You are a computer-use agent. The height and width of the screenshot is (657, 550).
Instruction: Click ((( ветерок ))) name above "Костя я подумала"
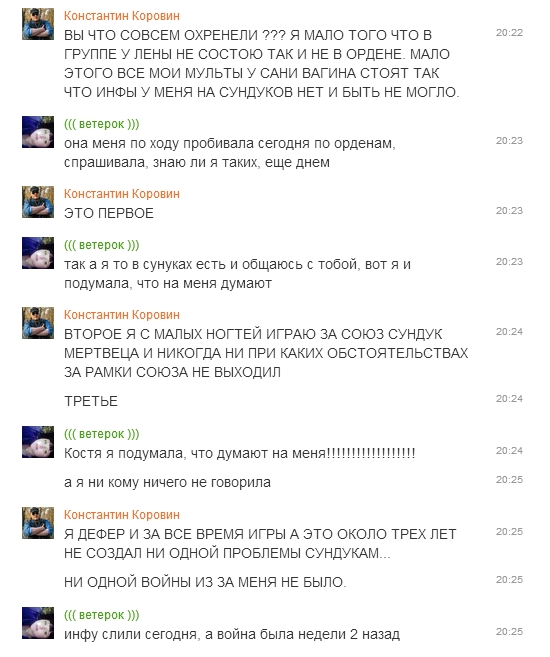point(102,434)
